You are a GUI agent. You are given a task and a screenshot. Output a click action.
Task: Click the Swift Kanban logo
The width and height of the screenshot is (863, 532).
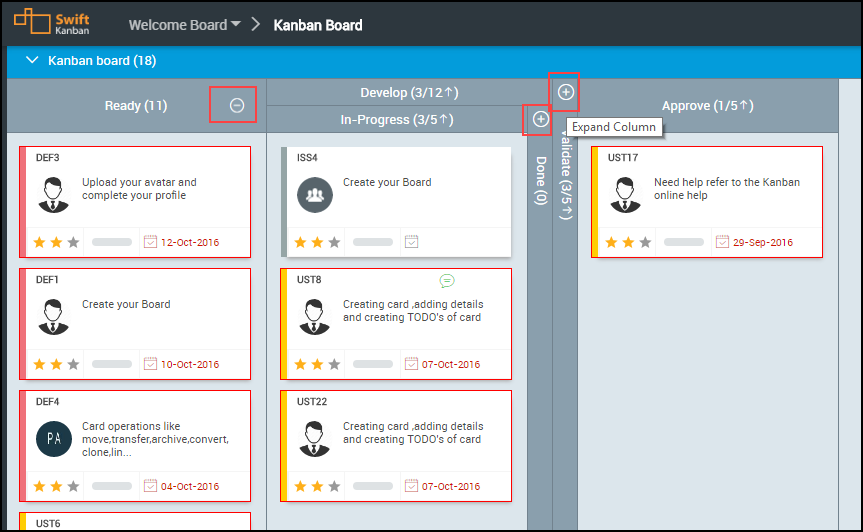point(51,22)
